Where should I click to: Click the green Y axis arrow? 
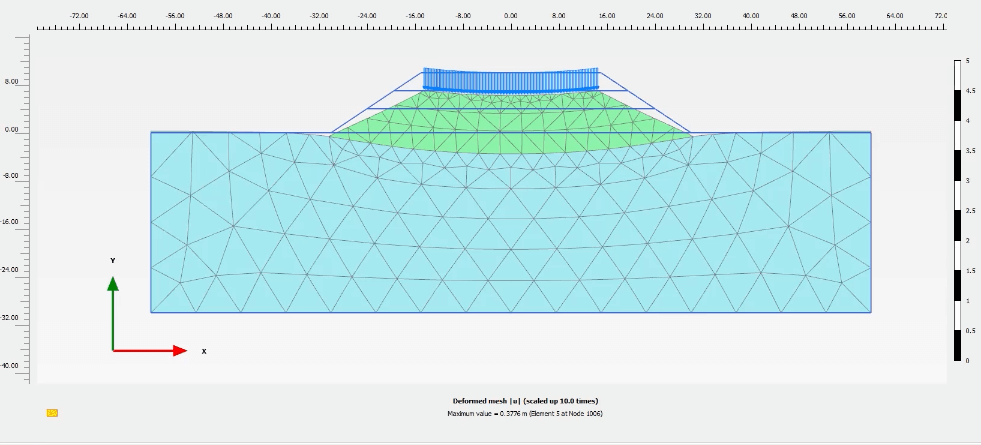pos(113,312)
